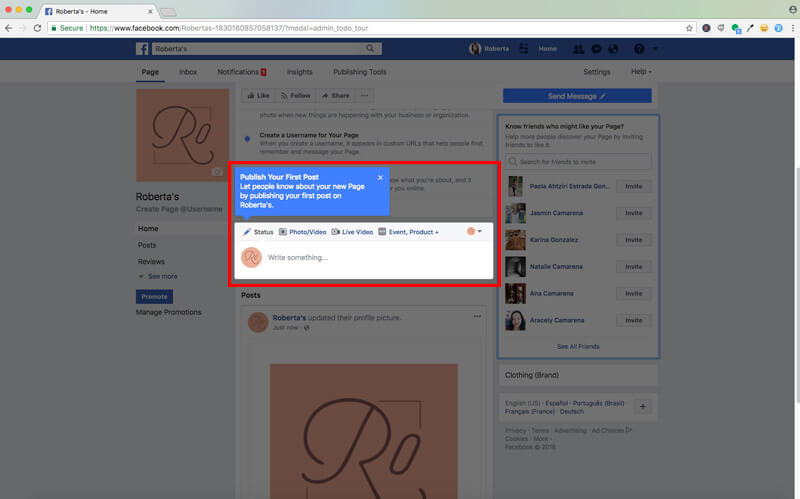Open the Publishing Tools tab
Image resolution: width=800 pixels, height=499 pixels.
click(360, 72)
